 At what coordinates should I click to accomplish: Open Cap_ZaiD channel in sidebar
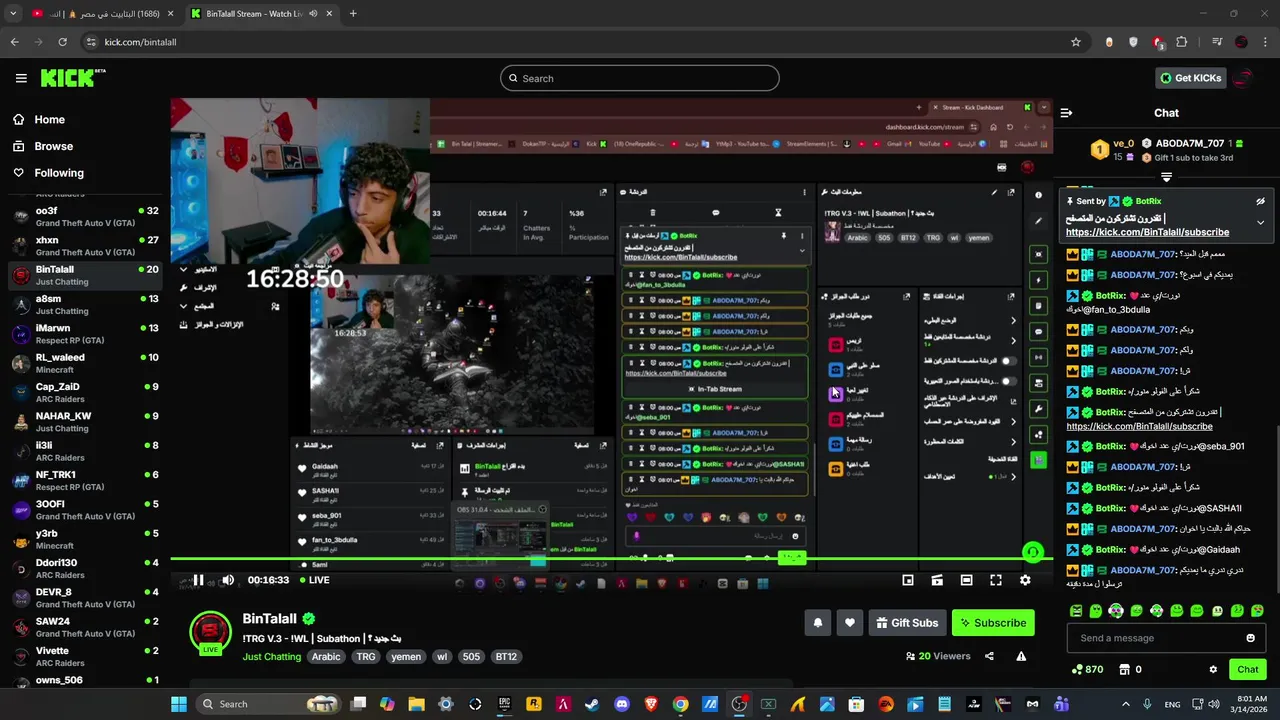(x=85, y=392)
